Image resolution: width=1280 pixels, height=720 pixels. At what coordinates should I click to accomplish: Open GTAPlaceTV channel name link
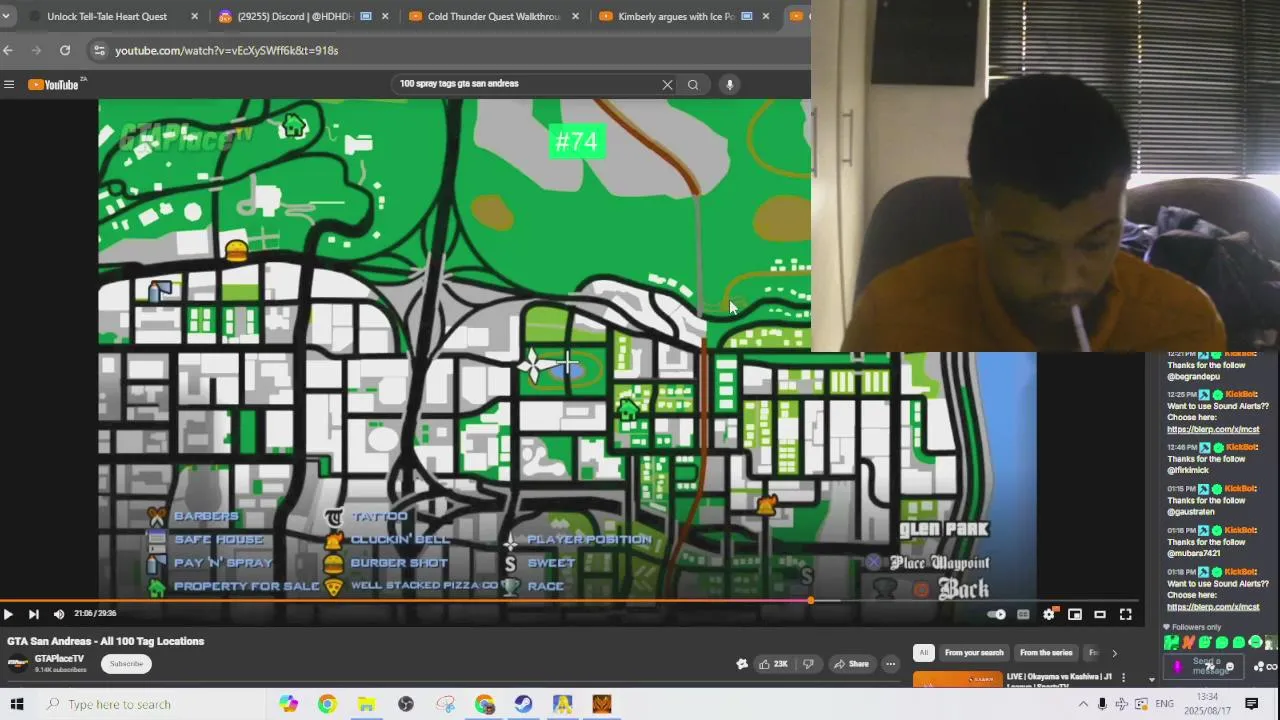coord(59,659)
